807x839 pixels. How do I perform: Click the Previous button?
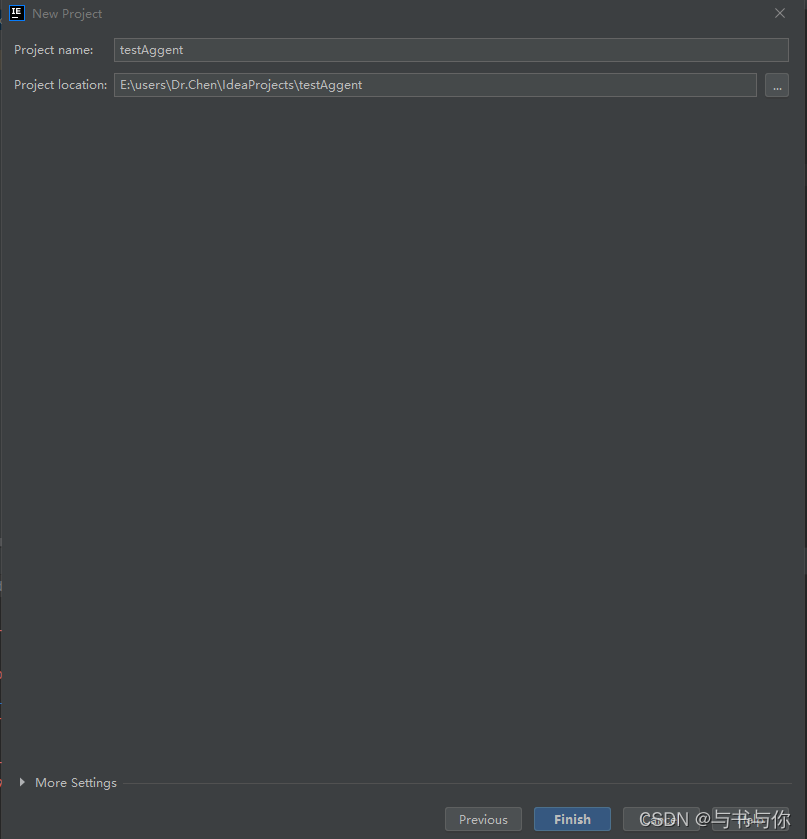click(x=483, y=818)
